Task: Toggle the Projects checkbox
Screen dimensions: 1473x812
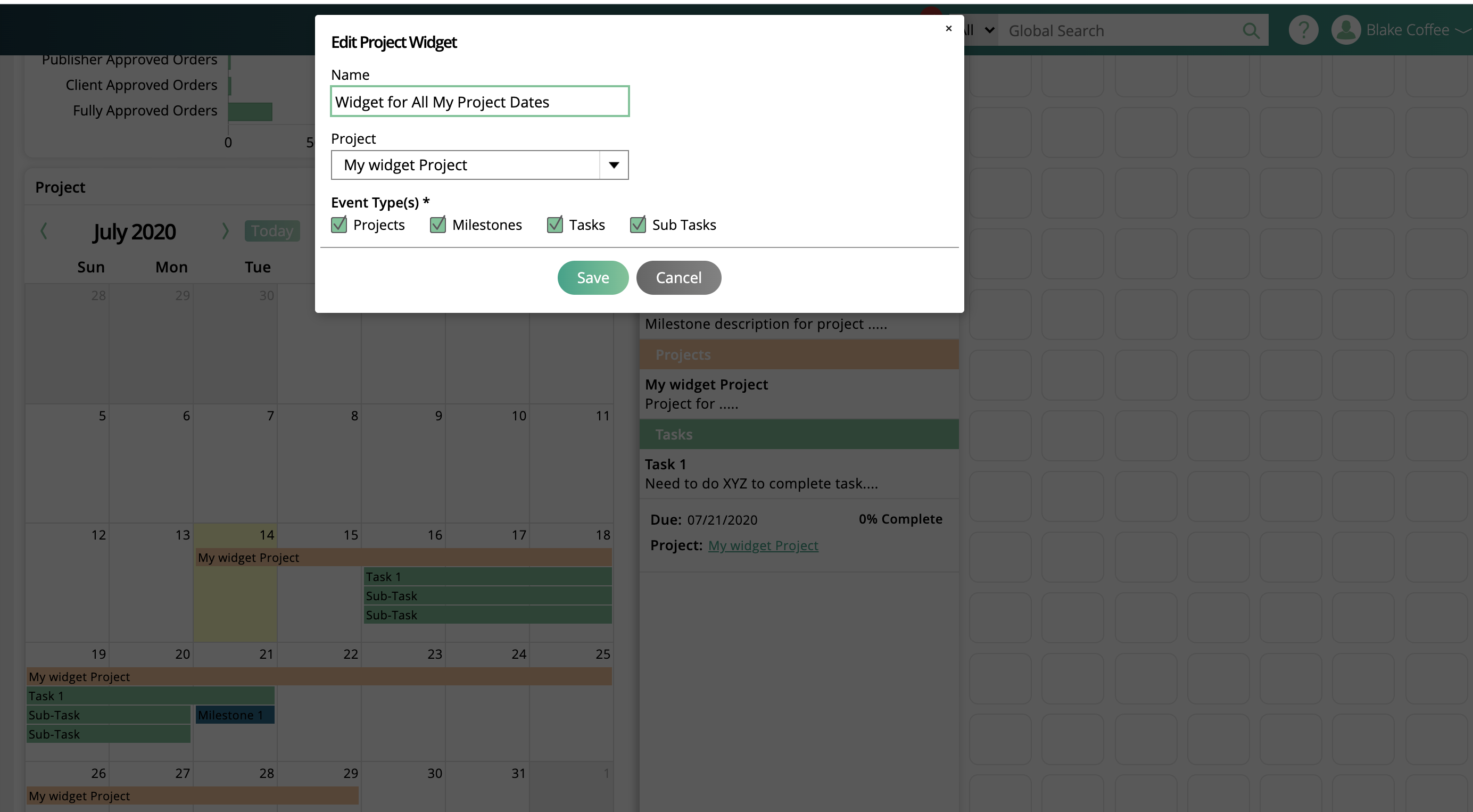Action: [339, 225]
